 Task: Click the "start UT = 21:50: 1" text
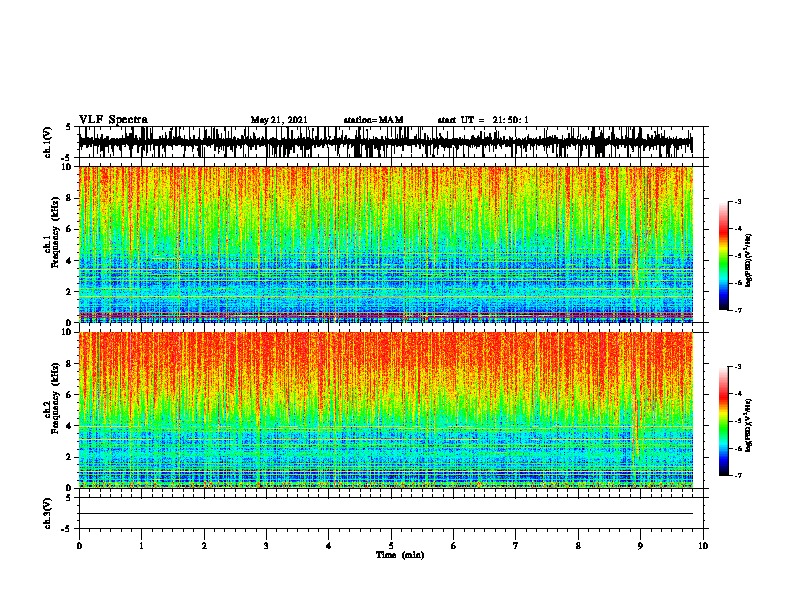click(x=483, y=120)
